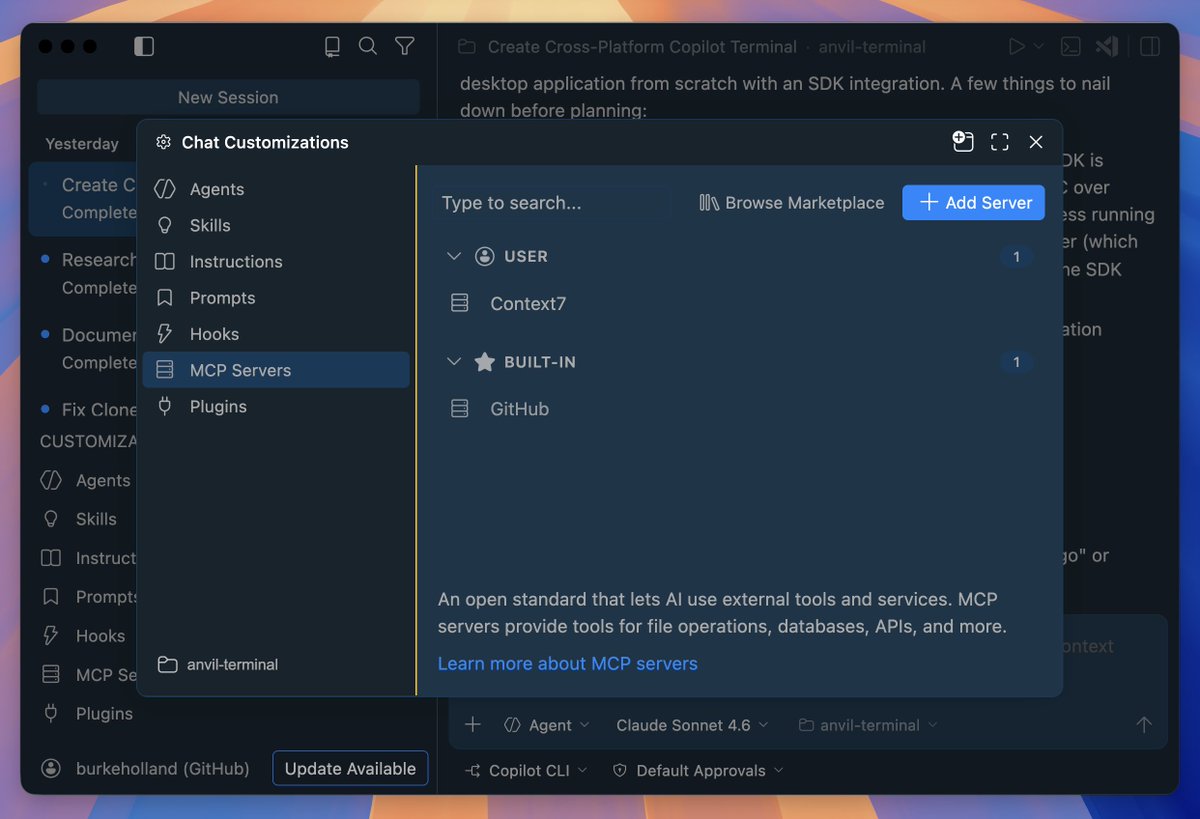Screen dimensions: 1200x819
Task: Collapse the USER server group chevron
Action: click(x=453, y=256)
